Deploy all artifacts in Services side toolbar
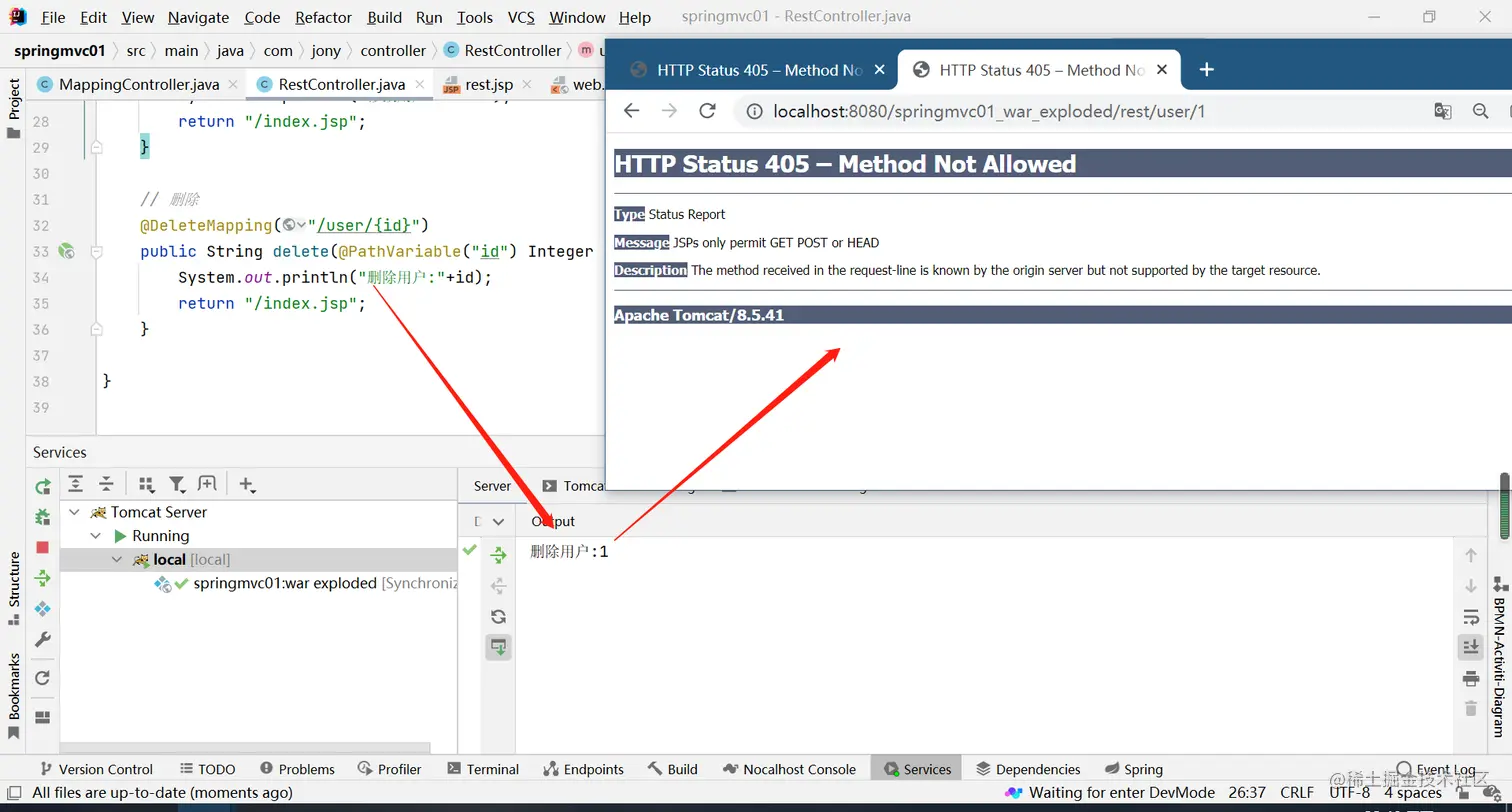The height and width of the screenshot is (812, 1512). point(42,578)
